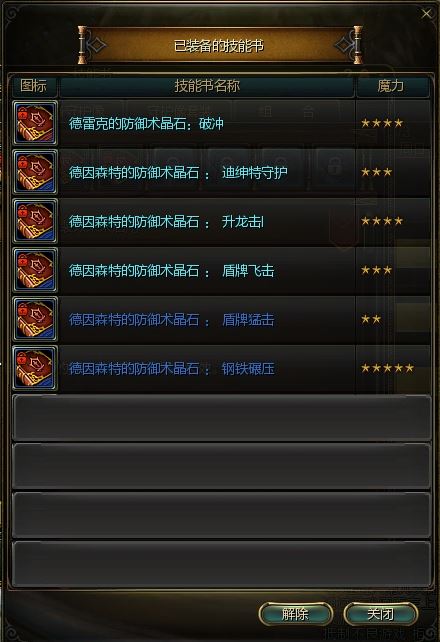The width and height of the screenshot is (440, 642).
Task: Click the five-star rating of 钢铁碾压
Action: click(387, 368)
